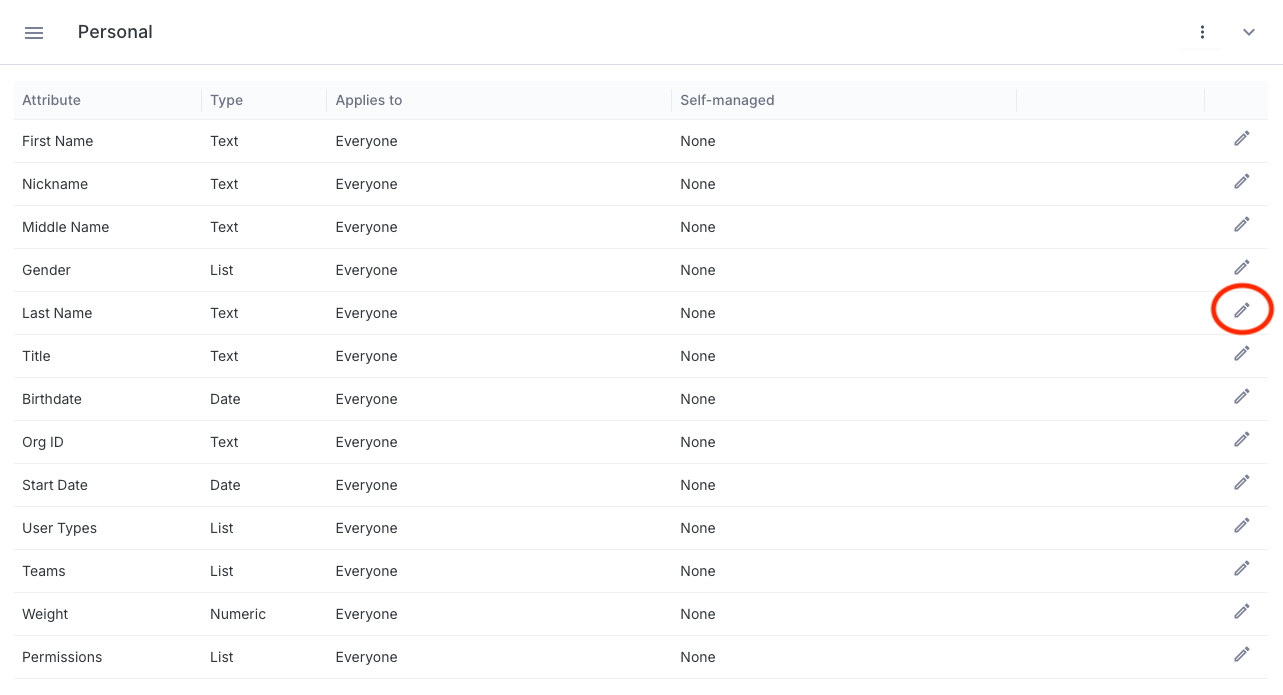Collapse the Personal section chevron
1283x695 pixels.
pyautogui.click(x=1249, y=32)
